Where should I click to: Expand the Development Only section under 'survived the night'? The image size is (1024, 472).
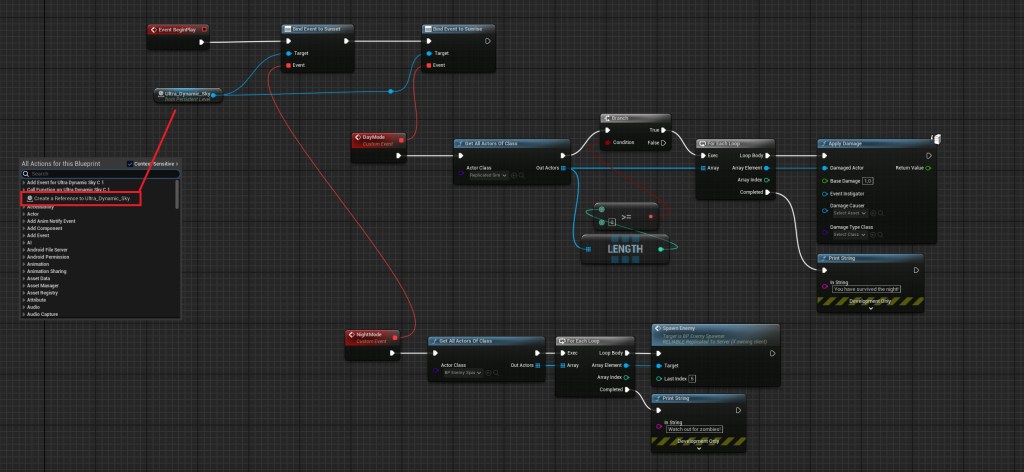click(869, 308)
